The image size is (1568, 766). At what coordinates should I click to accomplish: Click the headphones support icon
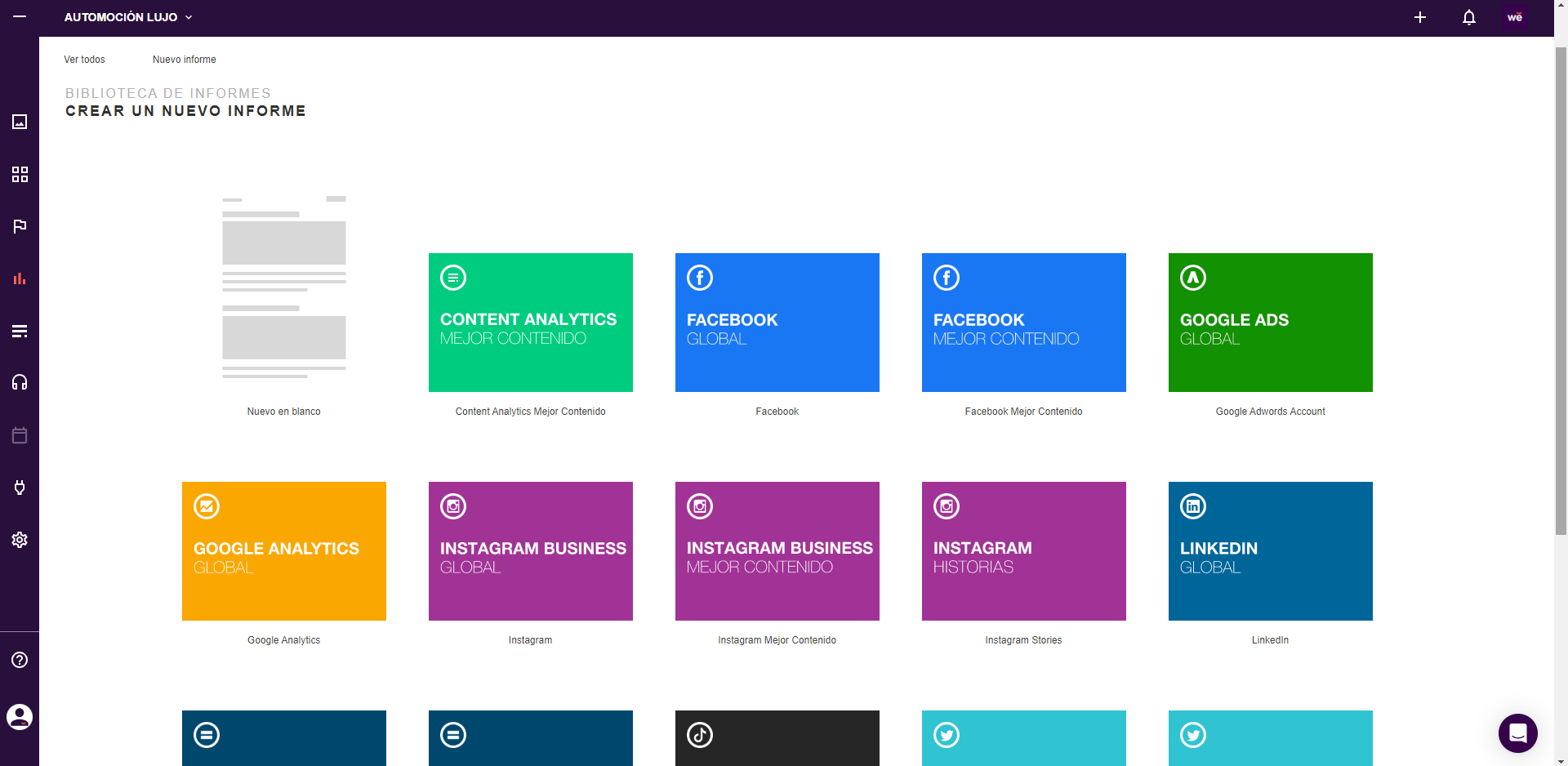click(x=20, y=383)
